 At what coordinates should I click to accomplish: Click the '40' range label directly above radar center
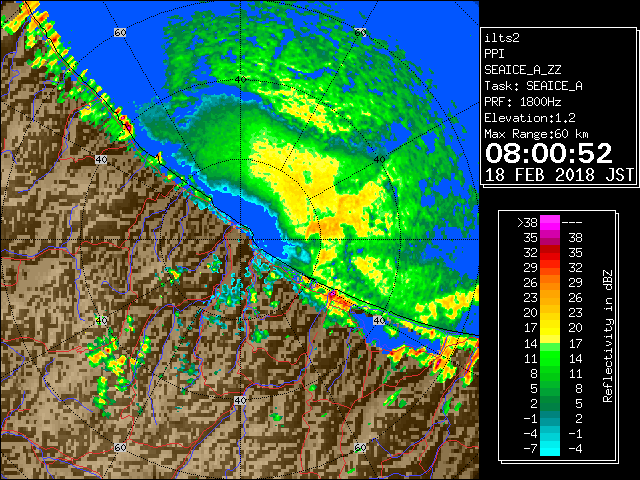(x=240, y=80)
